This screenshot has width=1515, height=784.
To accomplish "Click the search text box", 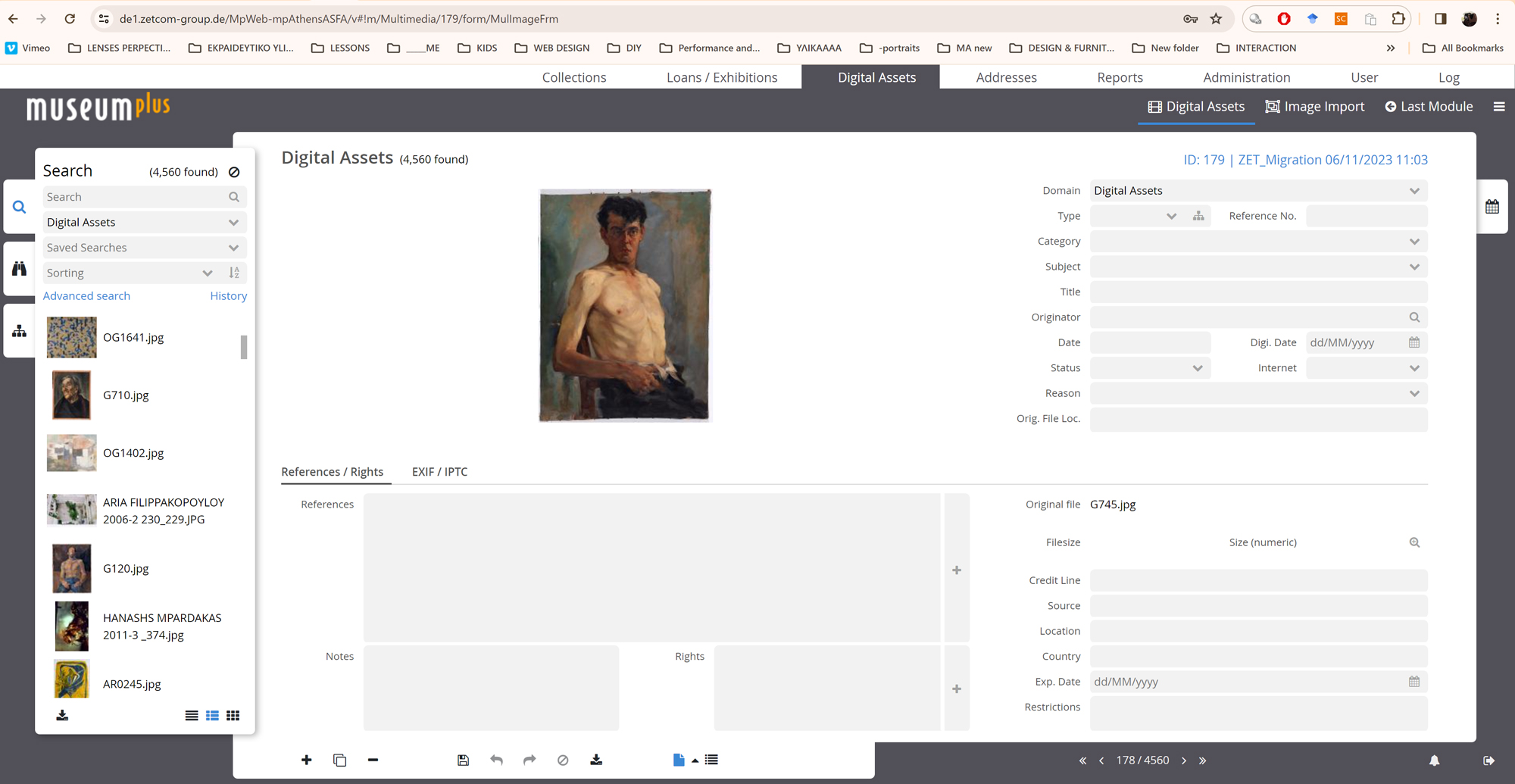I will 145,197.
